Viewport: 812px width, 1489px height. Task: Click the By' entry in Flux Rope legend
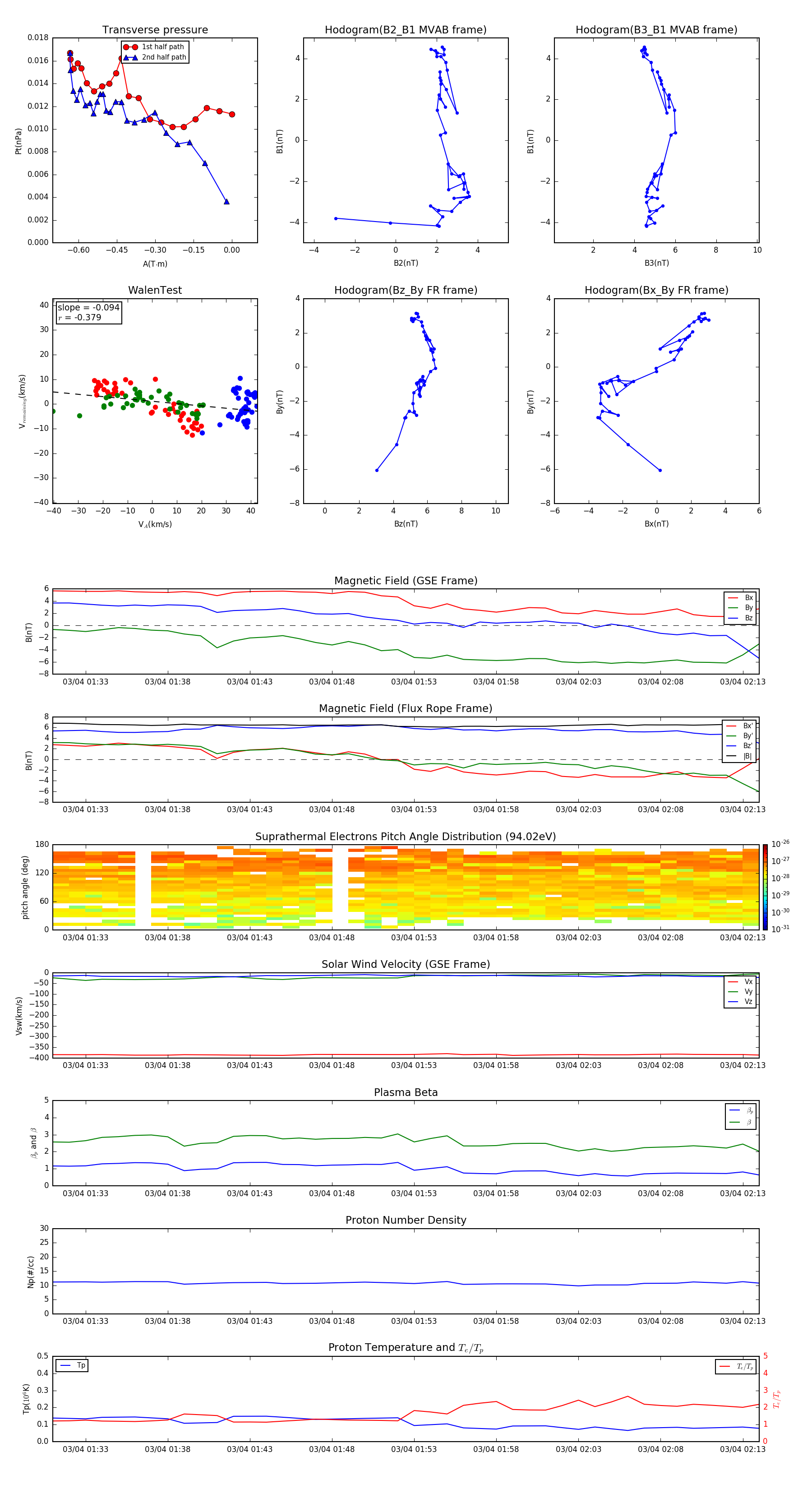[x=740, y=736]
